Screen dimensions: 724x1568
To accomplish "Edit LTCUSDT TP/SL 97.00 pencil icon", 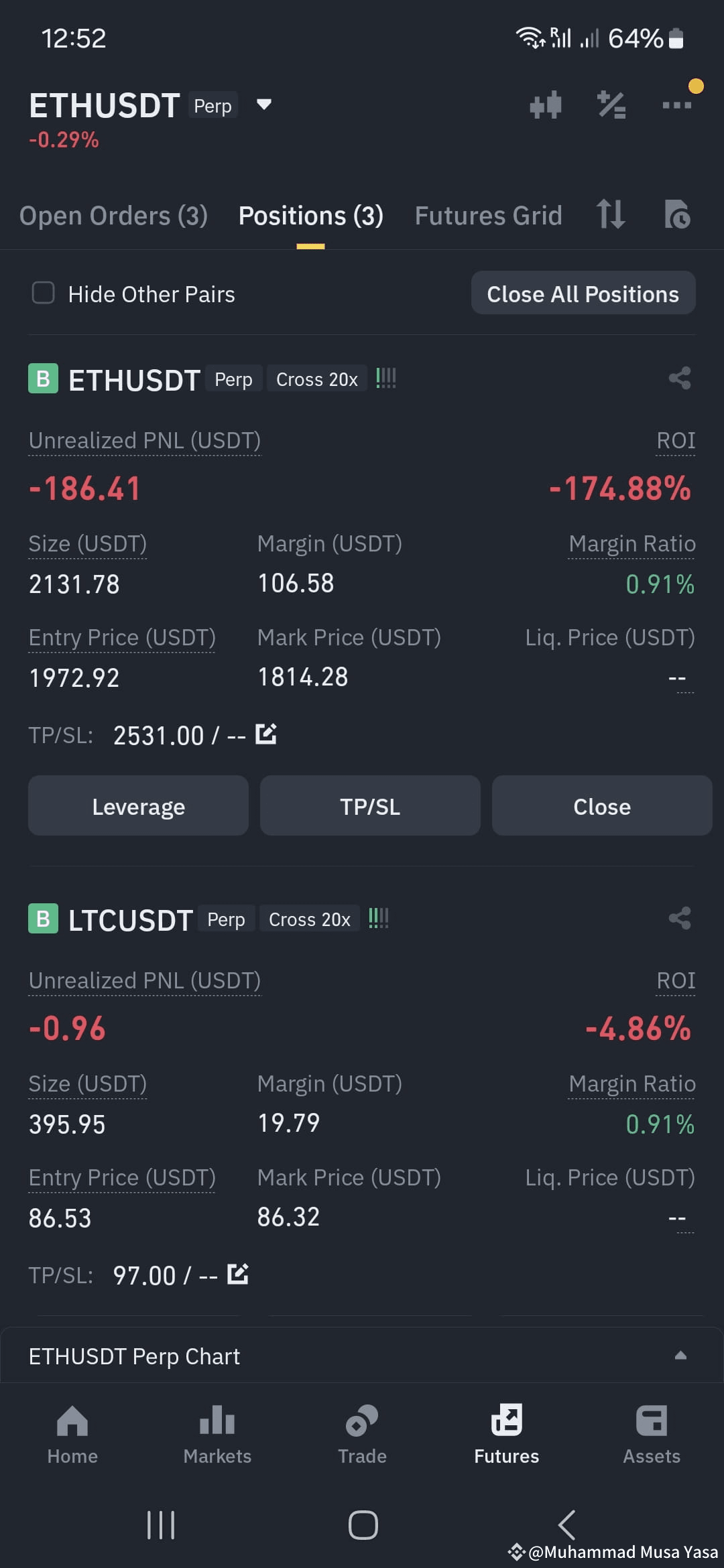I will coord(238,1274).
